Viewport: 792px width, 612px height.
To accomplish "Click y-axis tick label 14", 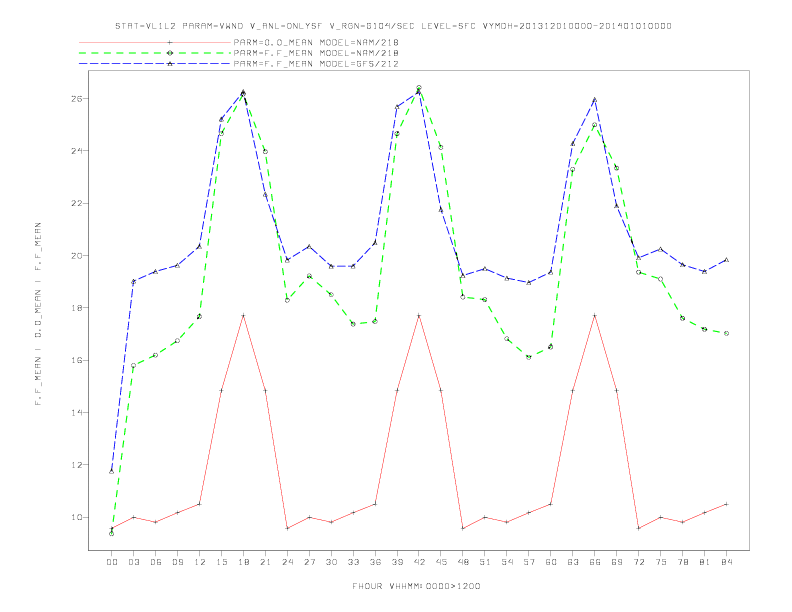I will pos(77,413).
